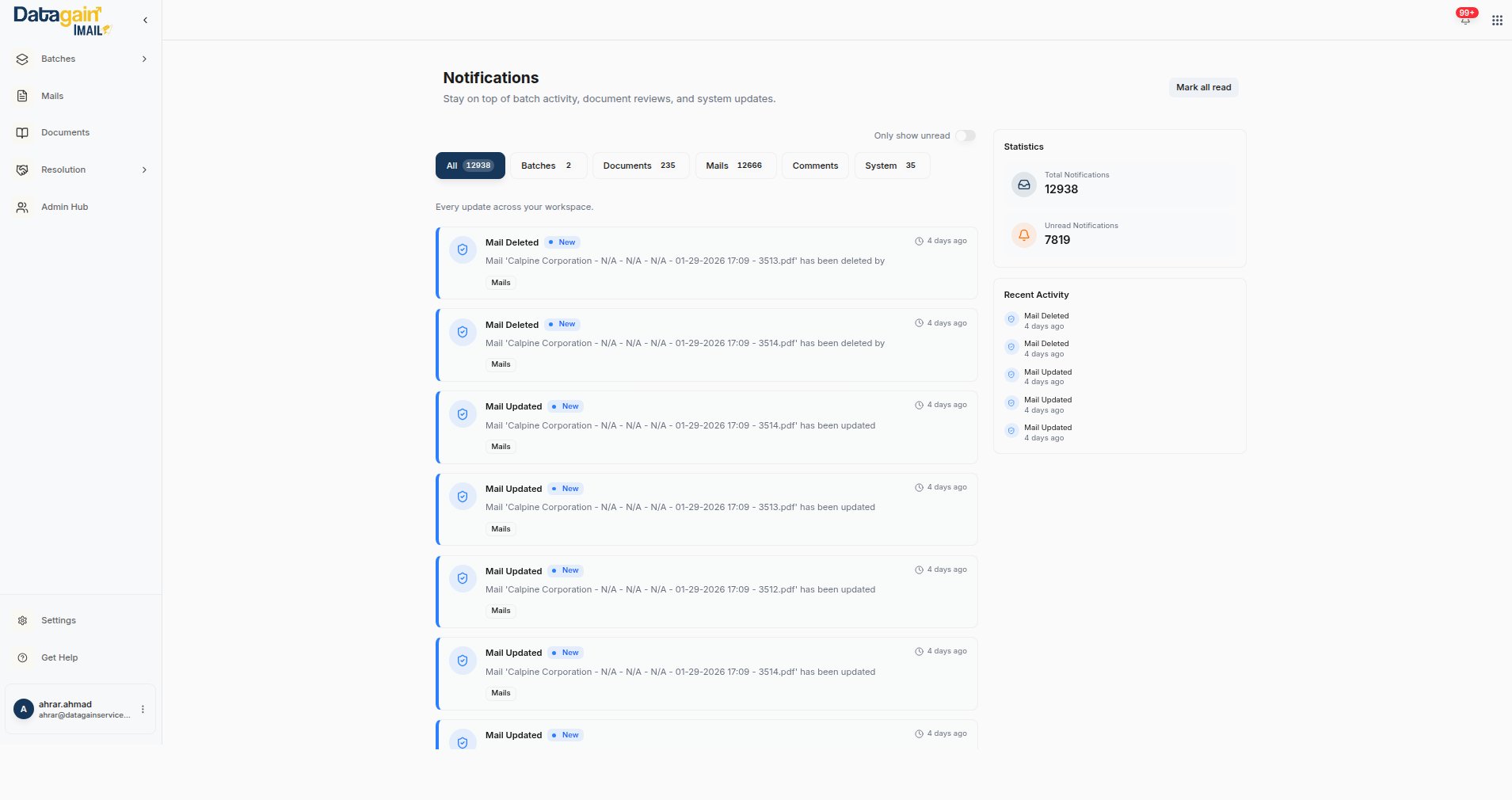Expand the Batches sidebar menu chevron
The width and height of the screenshot is (1512, 800).
tap(144, 59)
